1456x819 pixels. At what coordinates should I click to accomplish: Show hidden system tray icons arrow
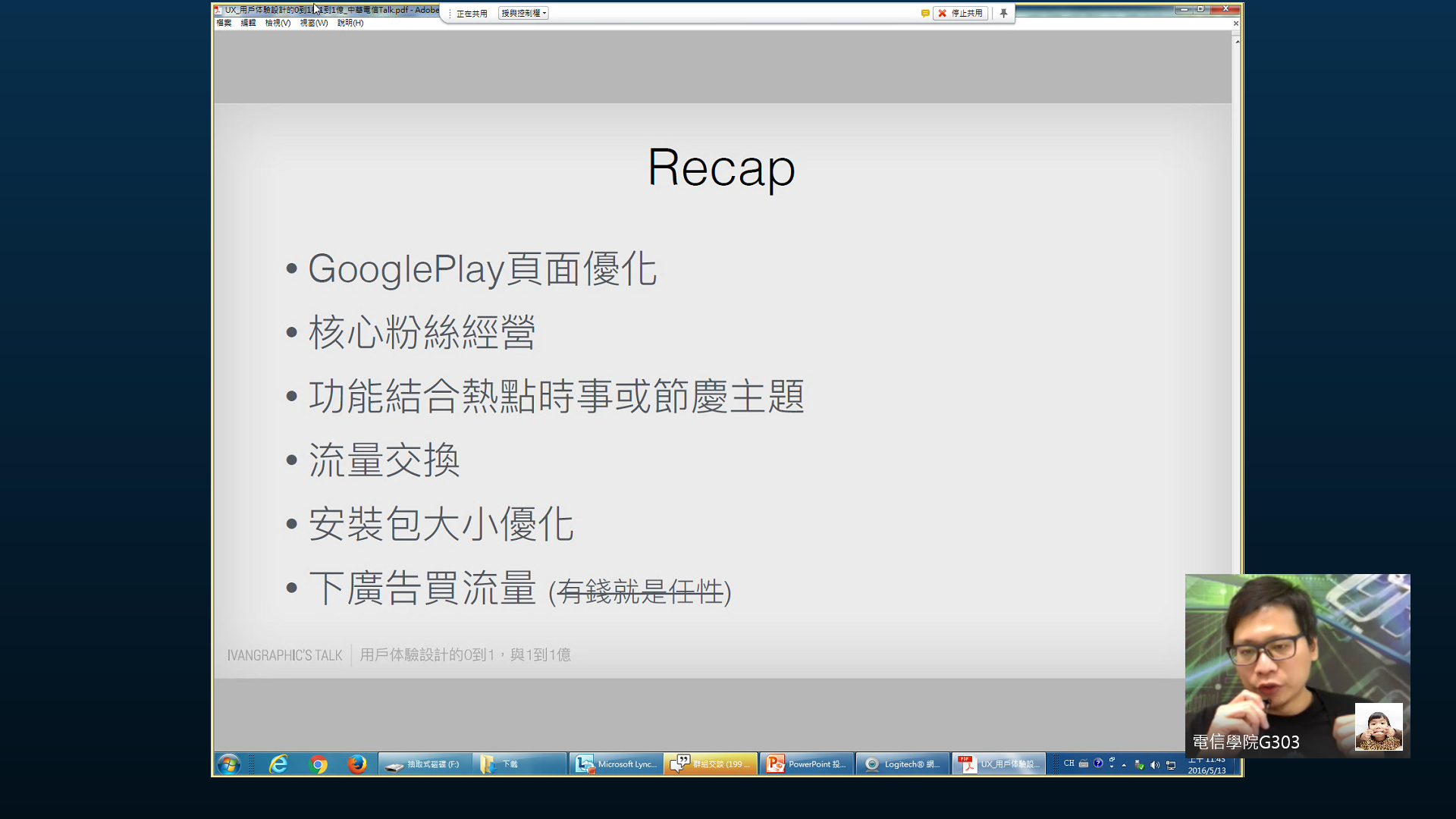(x=1124, y=764)
